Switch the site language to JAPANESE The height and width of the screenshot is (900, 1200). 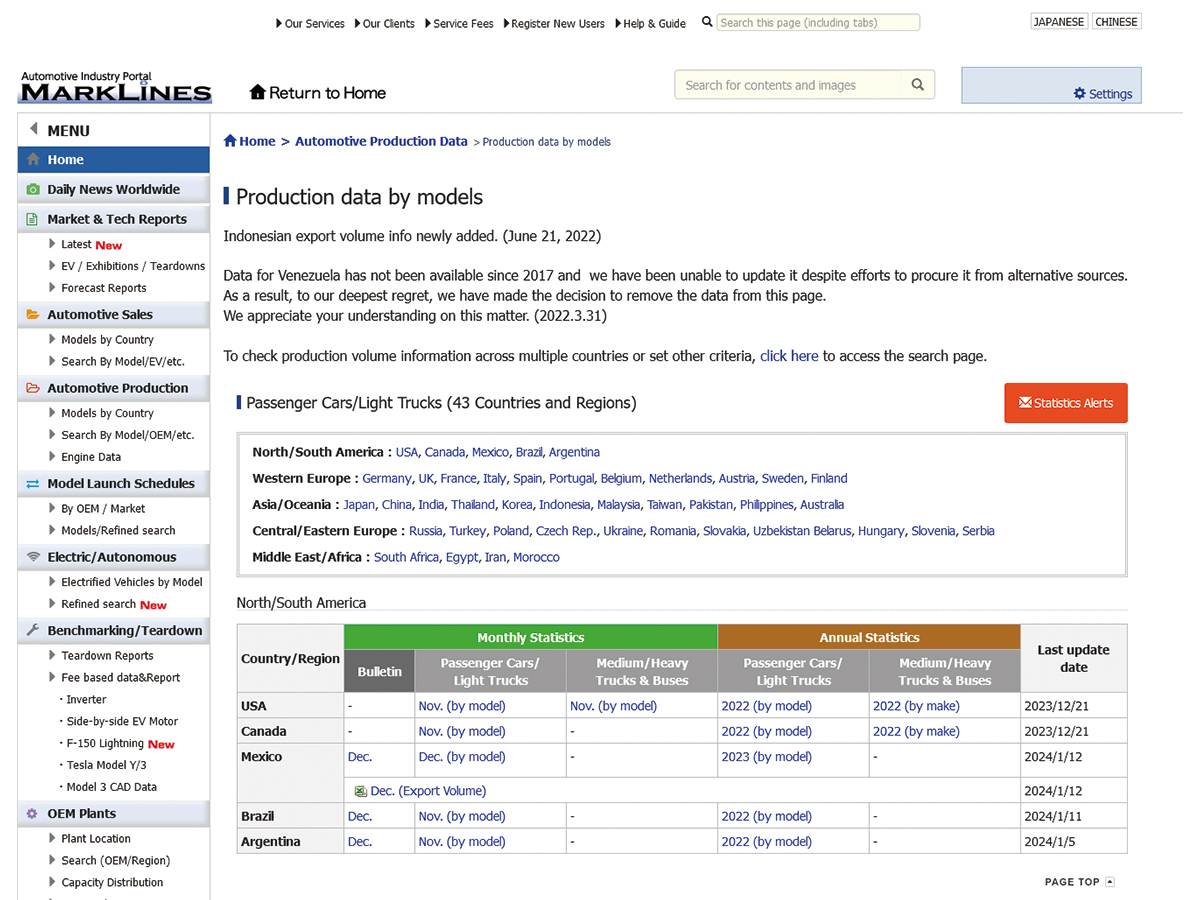tap(1059, 22)
